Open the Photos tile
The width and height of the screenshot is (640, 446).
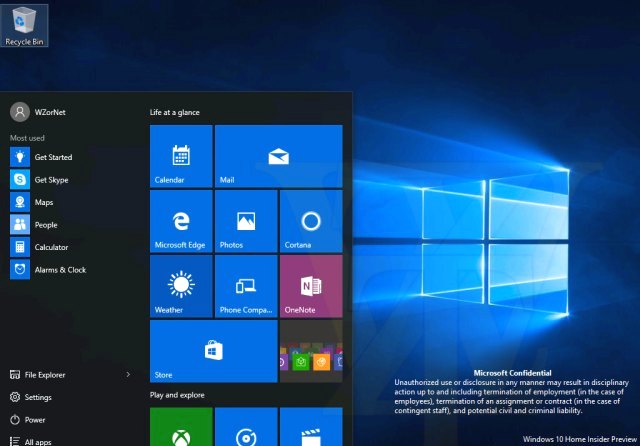tap(246, 221)
